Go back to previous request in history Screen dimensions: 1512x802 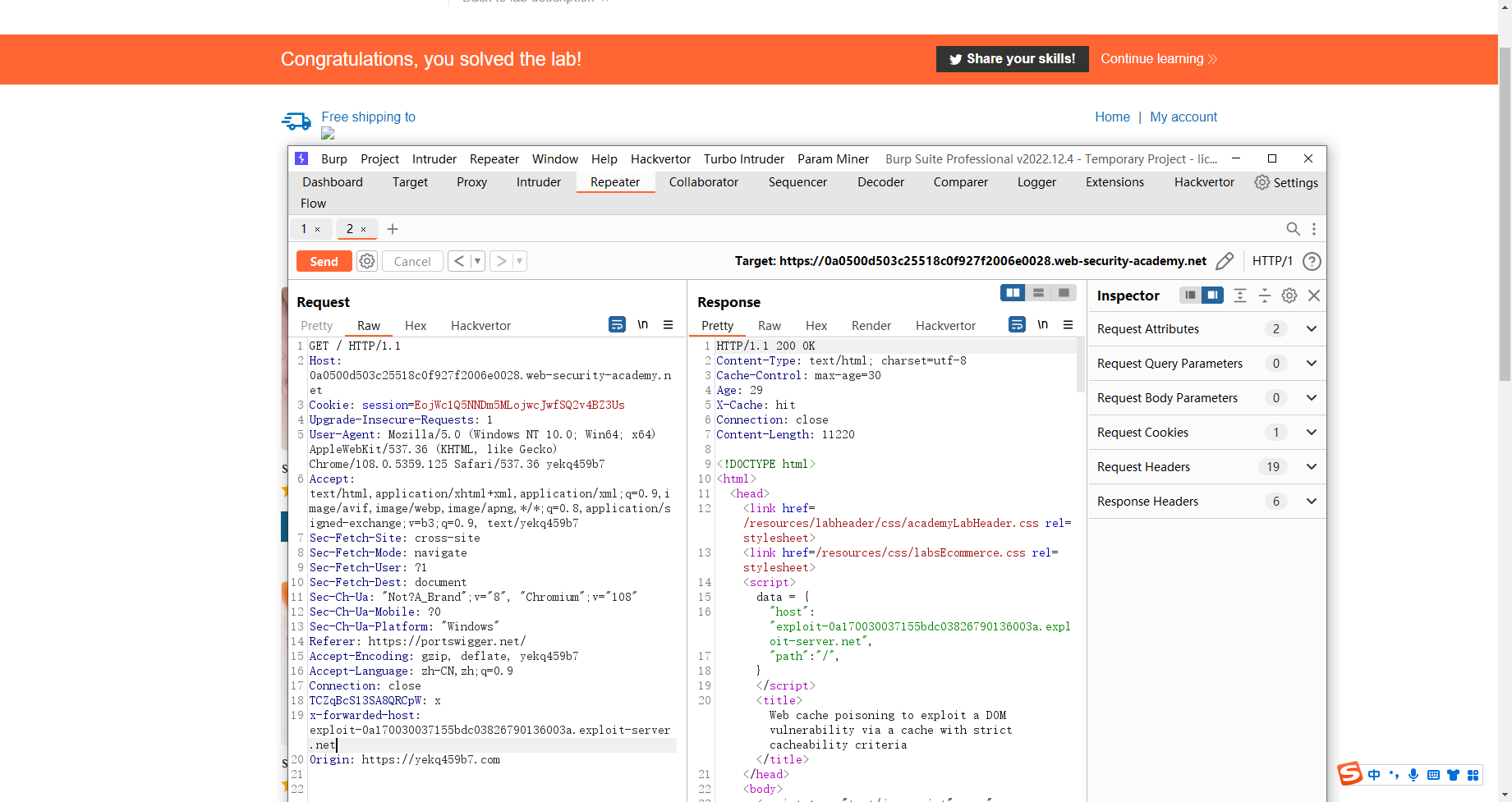459,261
